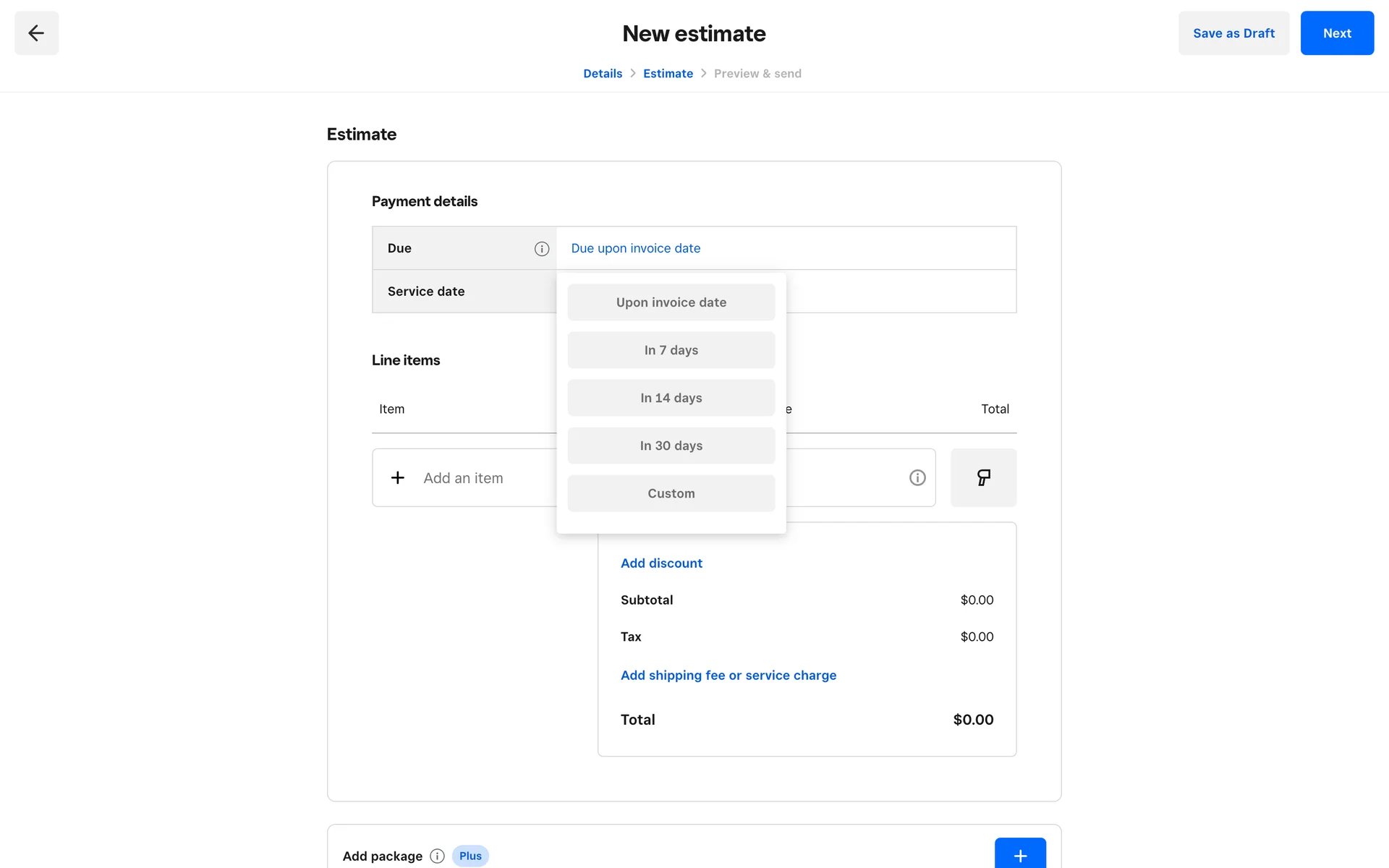Click the paint roller customize icon

983,478
